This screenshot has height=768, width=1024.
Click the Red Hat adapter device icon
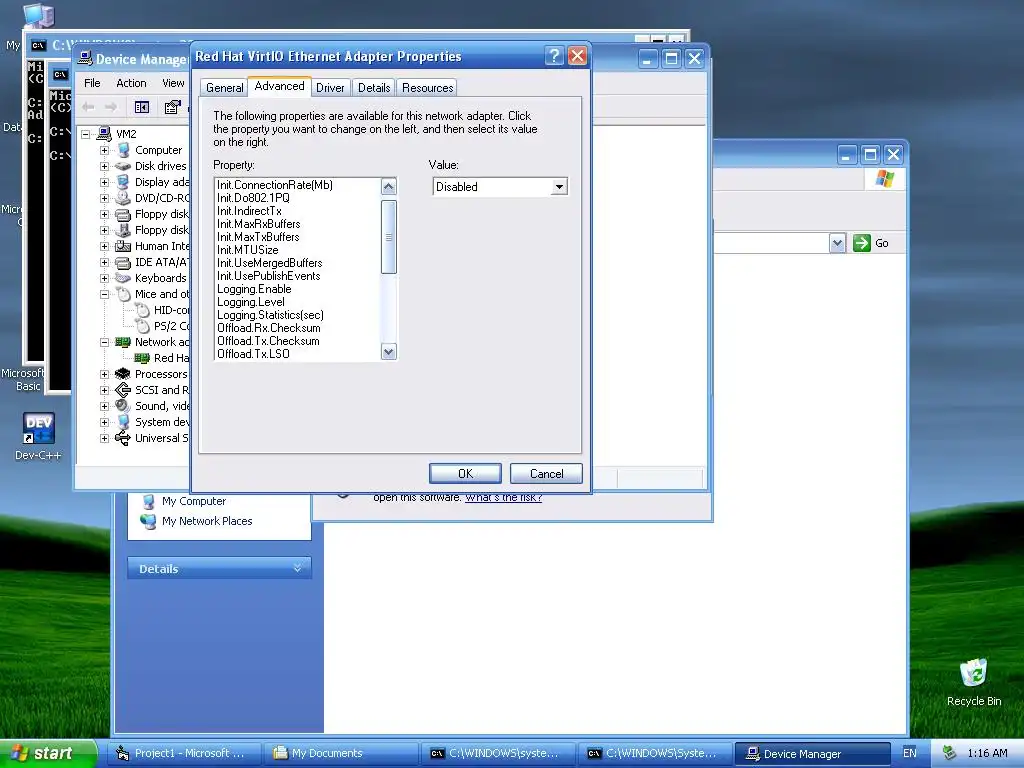pos(142,358)
